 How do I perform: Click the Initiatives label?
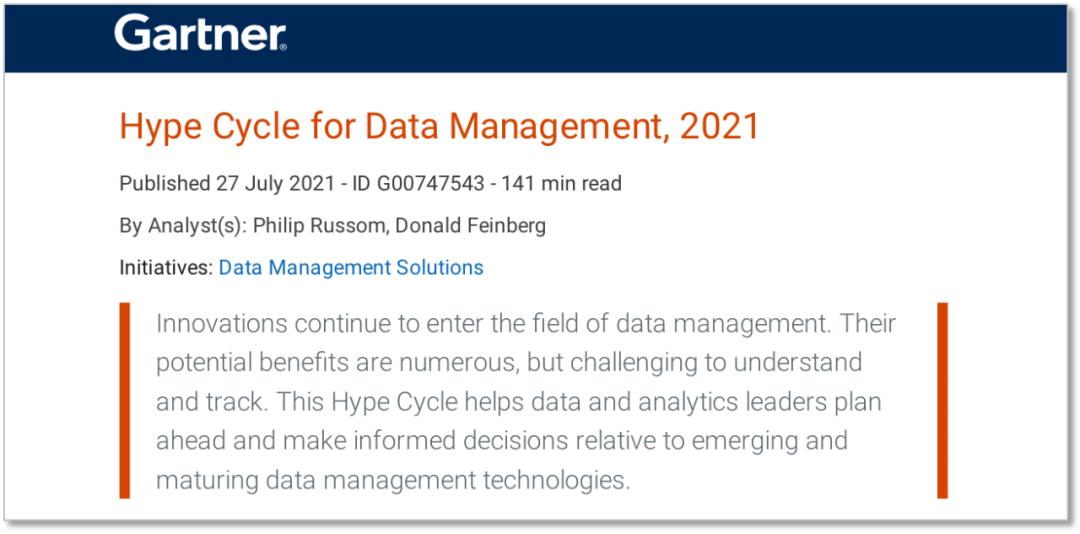[165, 267]
